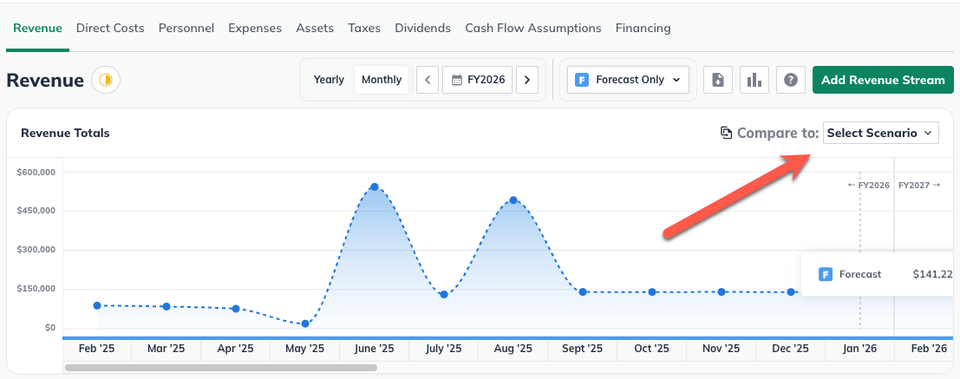The height and width of the screenshot is (379, 960).
Task: Switch to the Dividends tab
Action: (422, 28)
